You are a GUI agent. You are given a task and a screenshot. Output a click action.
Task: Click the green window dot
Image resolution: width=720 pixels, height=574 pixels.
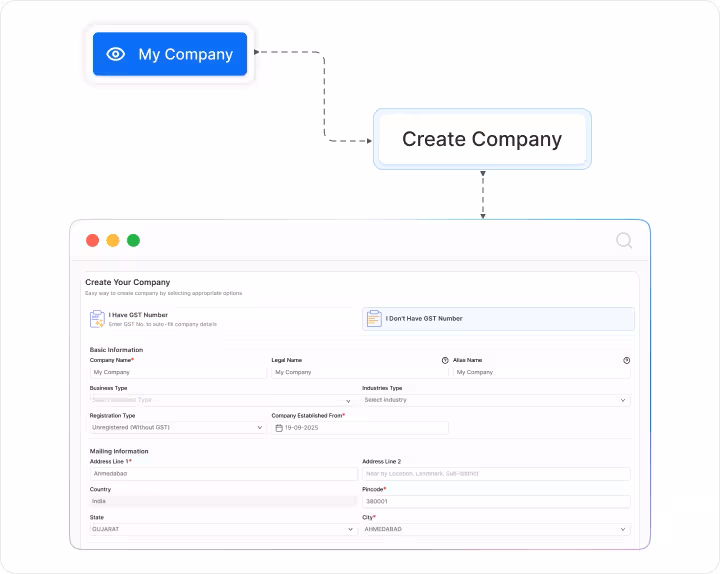(134, 240)
